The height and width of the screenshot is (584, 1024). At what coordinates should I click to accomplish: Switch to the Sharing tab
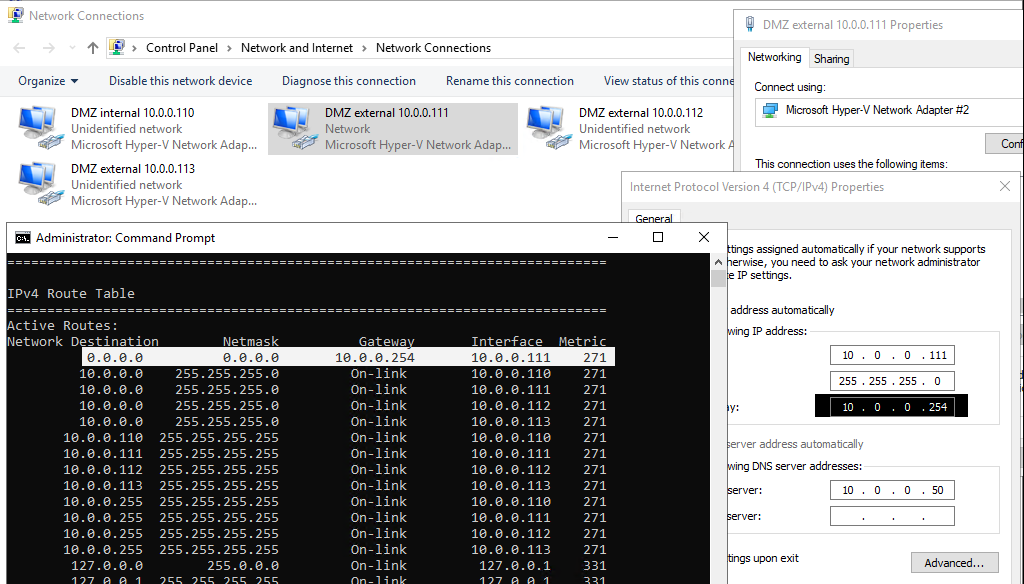point(831,59)
